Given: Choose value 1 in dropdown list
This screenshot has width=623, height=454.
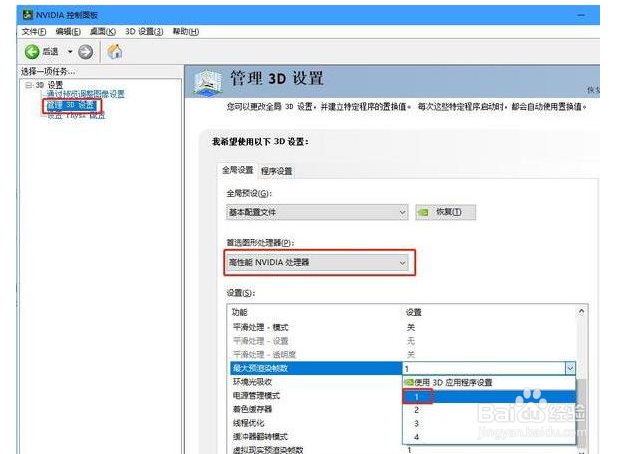Looking at the screenshot, I should pyautogui.click(x=489, y=396).
